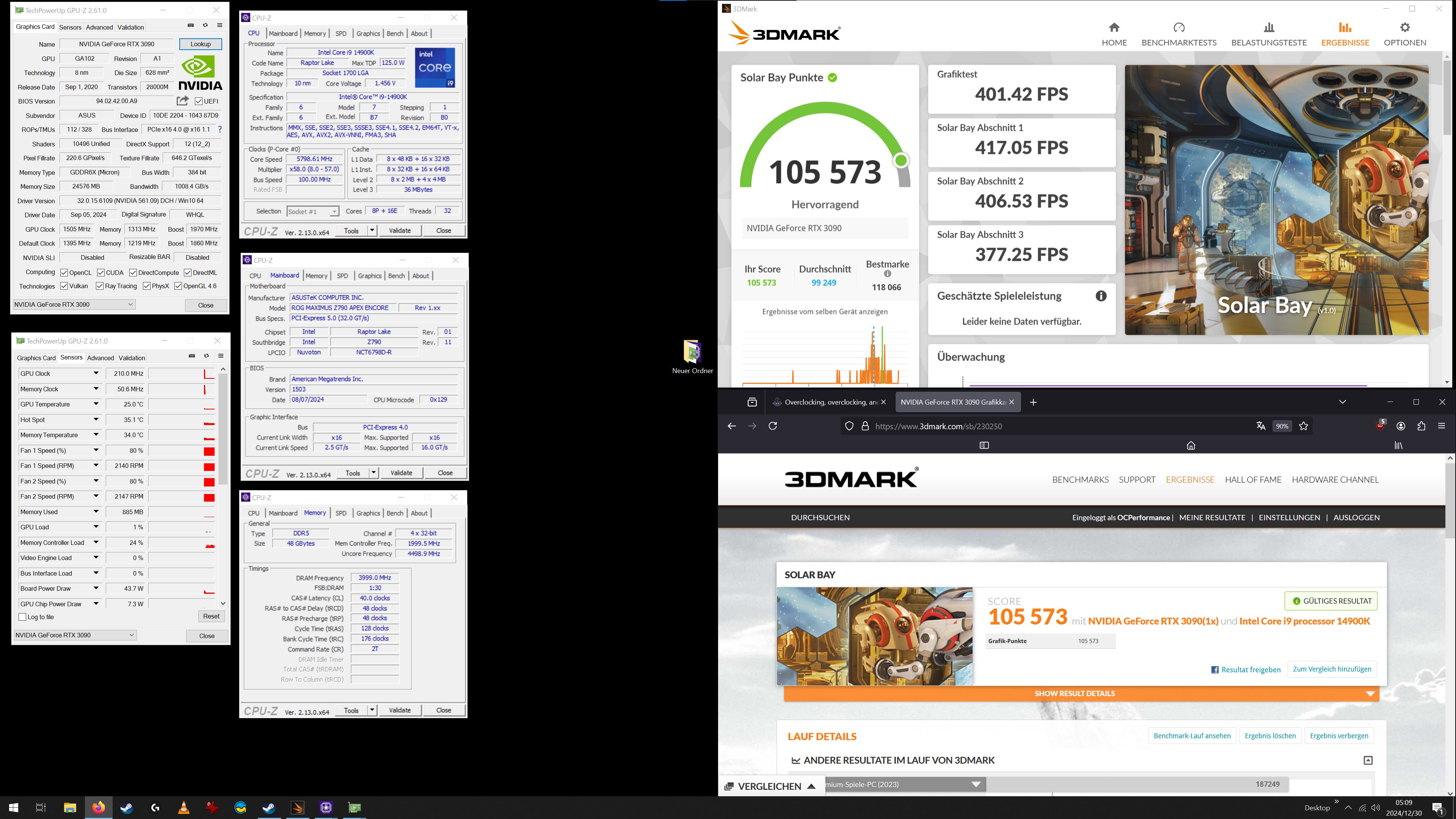Open the Tools dropdown arrow in CPU-Z CPU window

(x=372, y=230)
